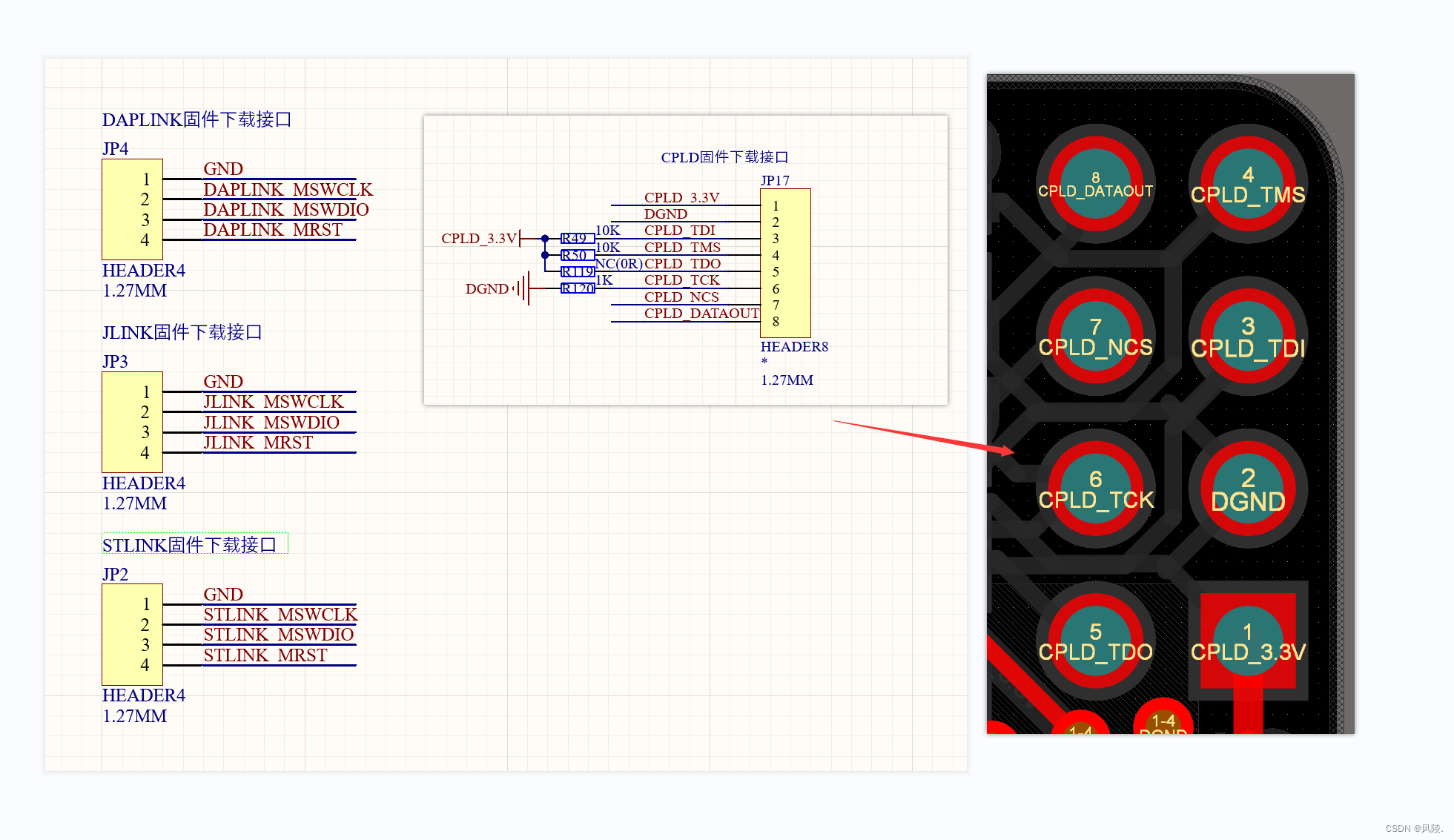Select the GND net label on JP2
This screenshot has height=840, width=1454.
(x=223, y=595)
